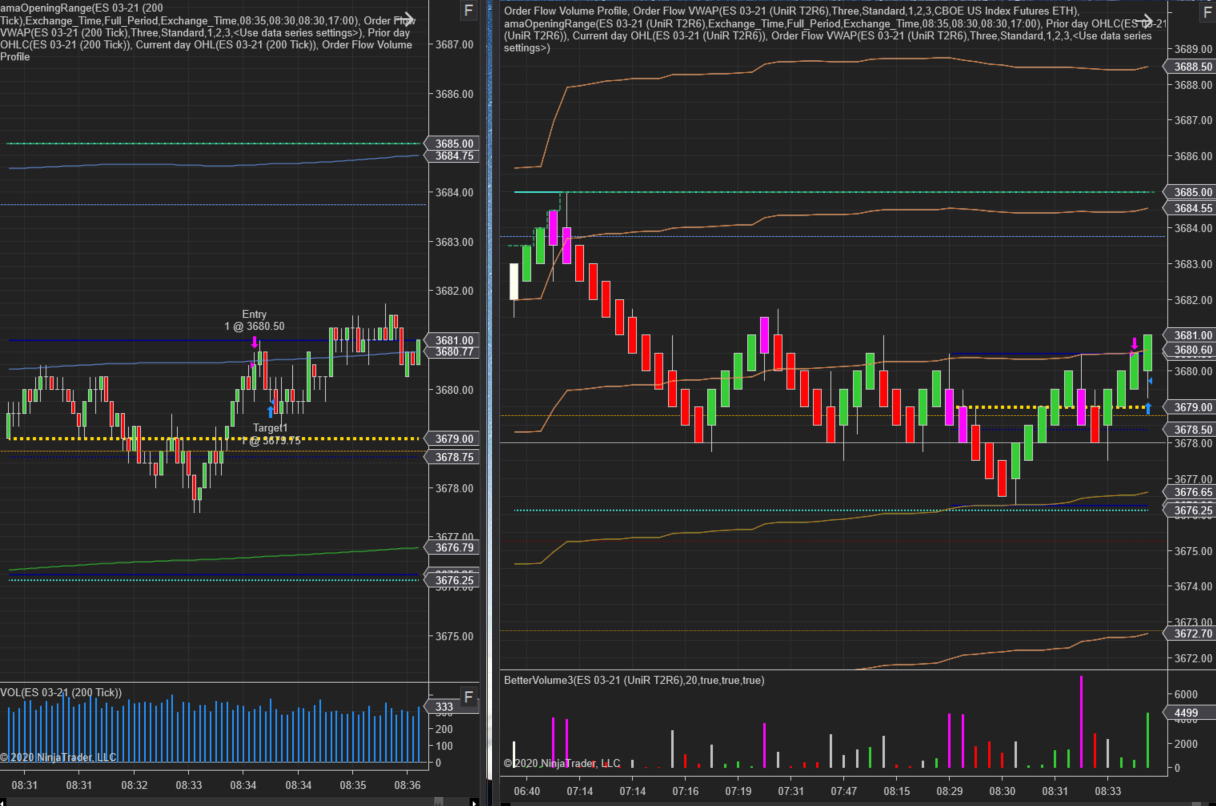Click the 08:36 time label on left chart
Viewport: 1216px width, 806px height.
coord(407,785)
